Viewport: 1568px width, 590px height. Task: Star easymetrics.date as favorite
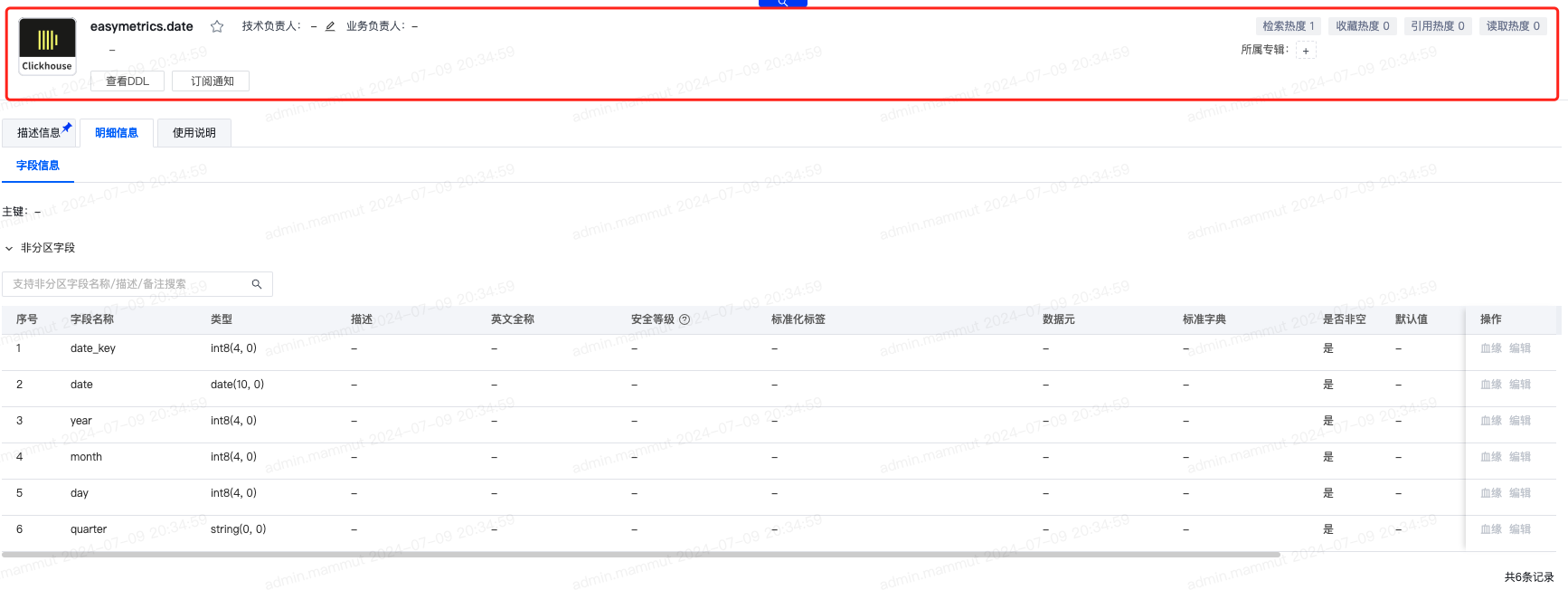[x=217, y=26]
